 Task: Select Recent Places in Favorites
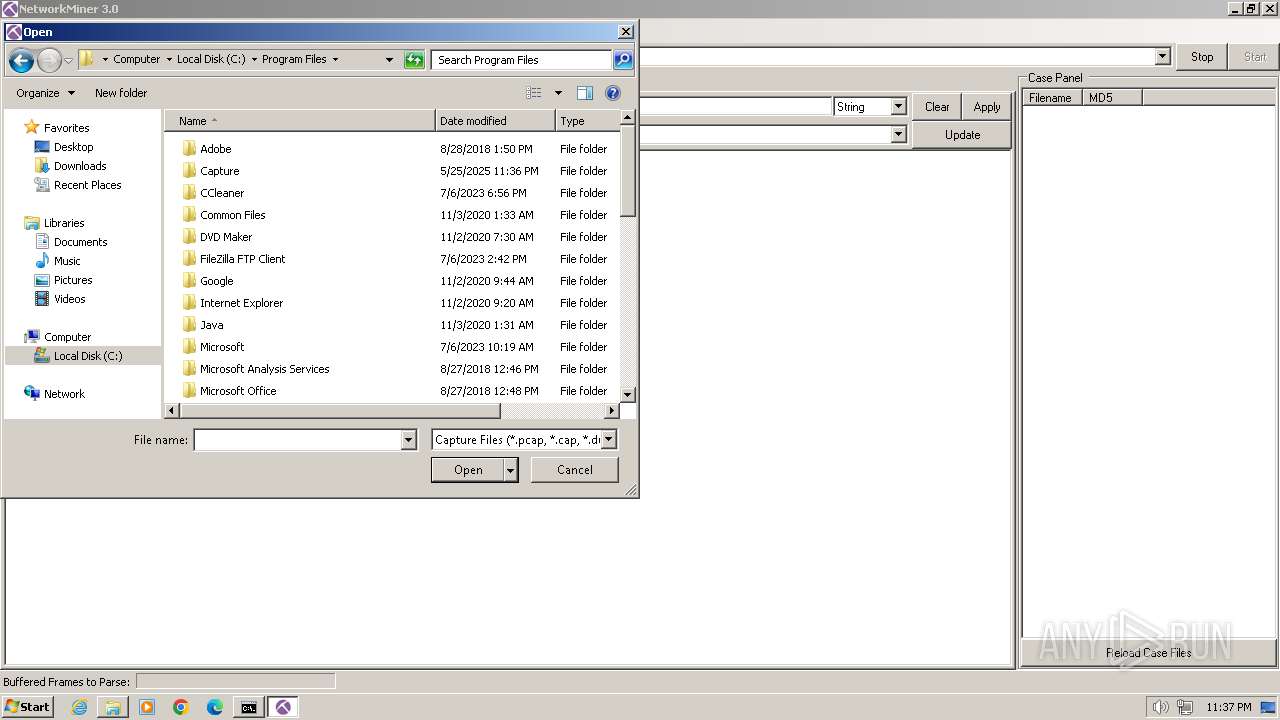point(87,185)
